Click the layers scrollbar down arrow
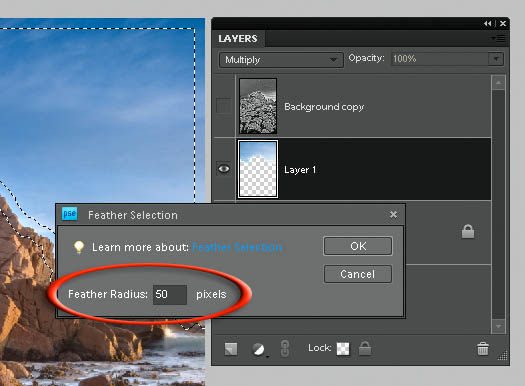Screen dimensions: 525x386 [498, 326]
